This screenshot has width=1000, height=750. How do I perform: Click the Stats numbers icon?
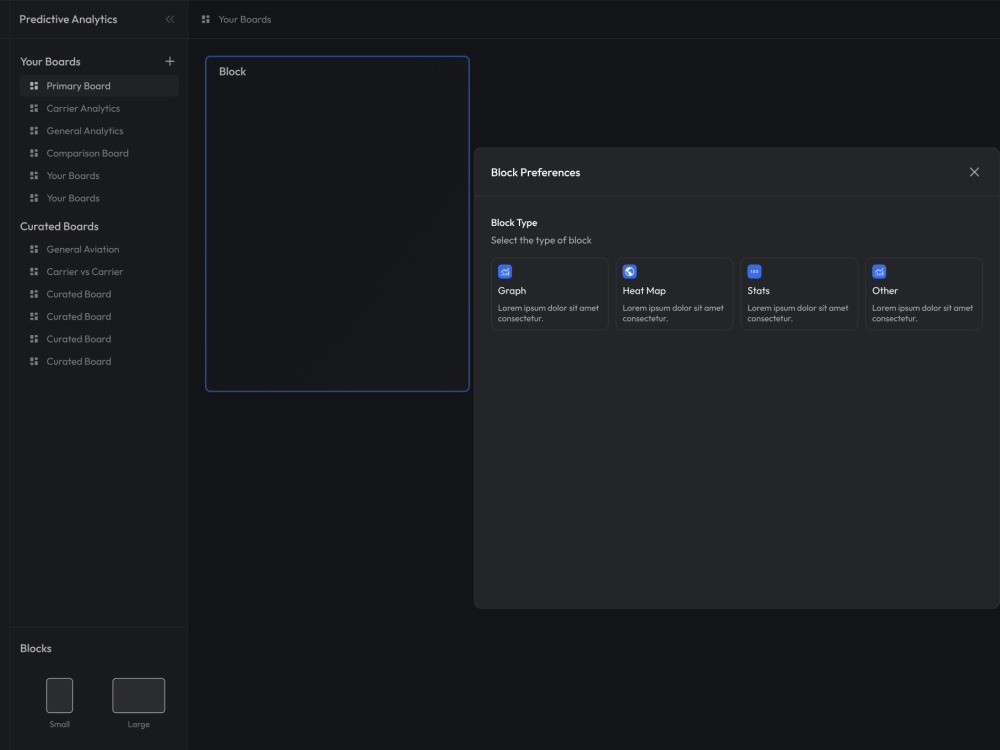point(754,272)
